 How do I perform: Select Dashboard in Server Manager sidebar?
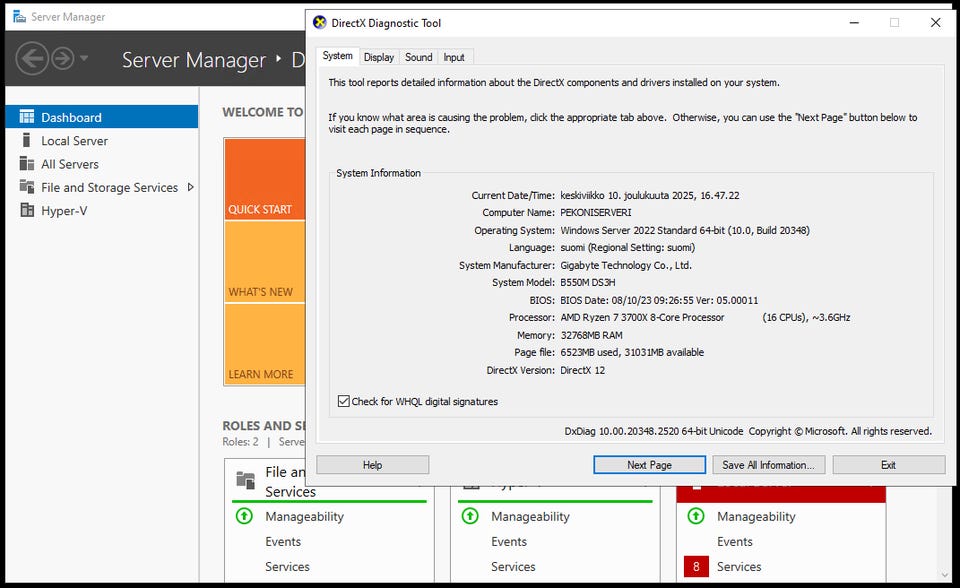click(x=102, y=117)
